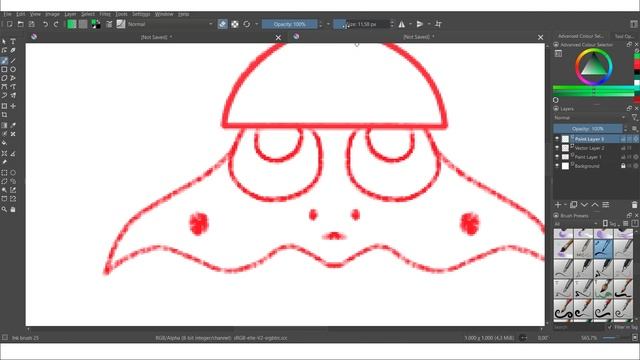Screen dimensions: 640x360
Task: Toggle the lock on the Background layer
Action: pyautogui.click(x=623, y=166)
